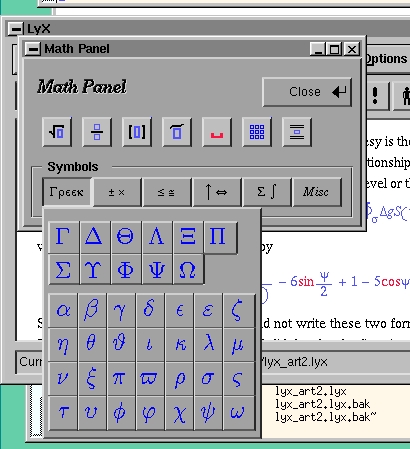Viewport: 410px width, 449px height.
Task: Click the Close button in Math Panel
Action: click(x=307, y=92)
